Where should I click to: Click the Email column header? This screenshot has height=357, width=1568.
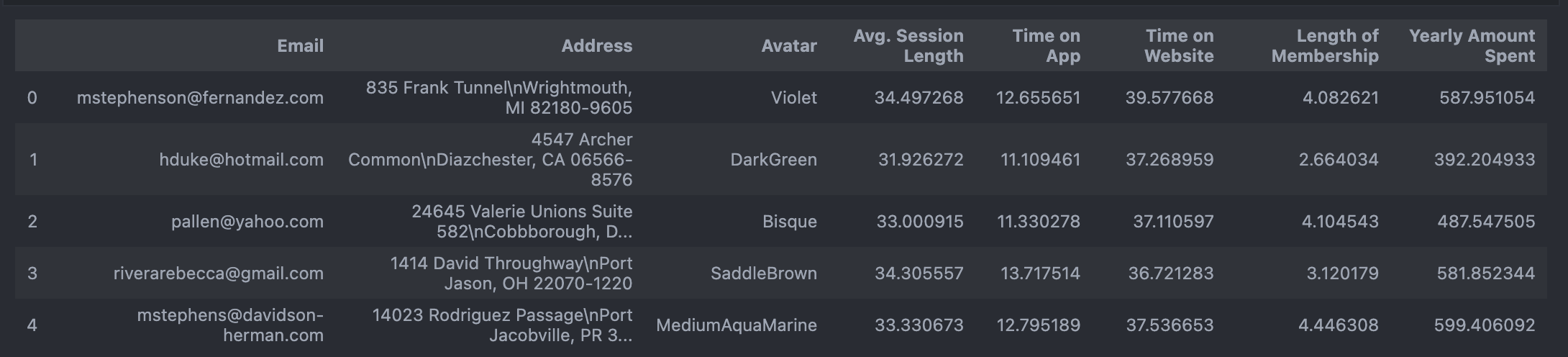pyautogui.click(x=300, y=46)
